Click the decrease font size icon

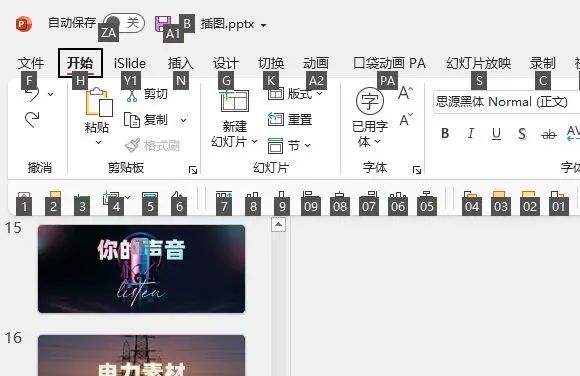coord(405,120)
